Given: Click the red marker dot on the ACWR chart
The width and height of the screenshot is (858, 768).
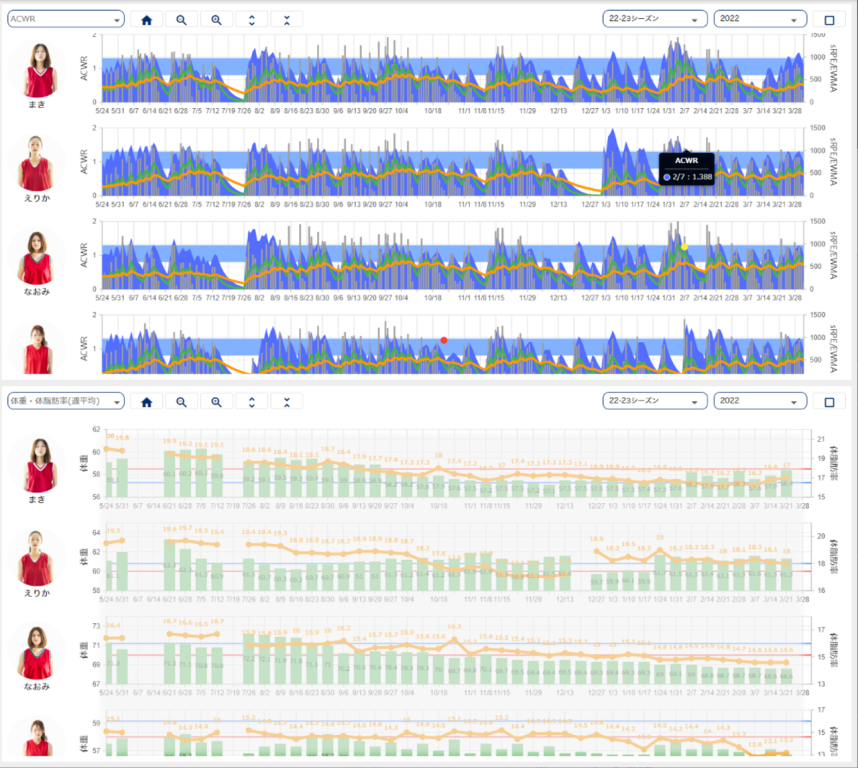Looking at the screenshot, I should 444,340.
